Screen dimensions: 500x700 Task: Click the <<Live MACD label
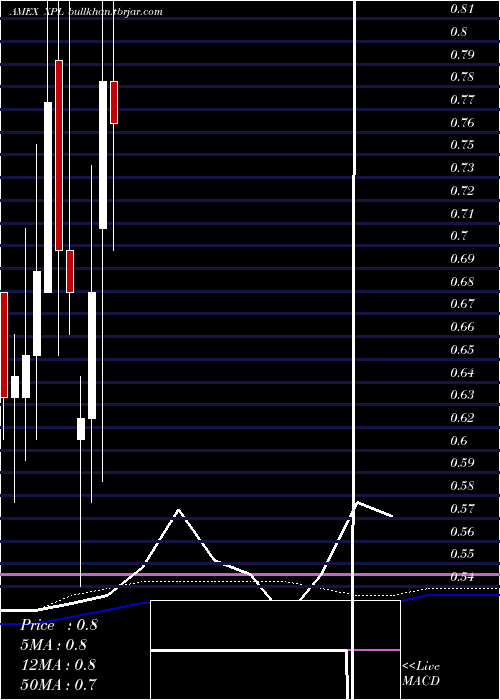[421, 674]
